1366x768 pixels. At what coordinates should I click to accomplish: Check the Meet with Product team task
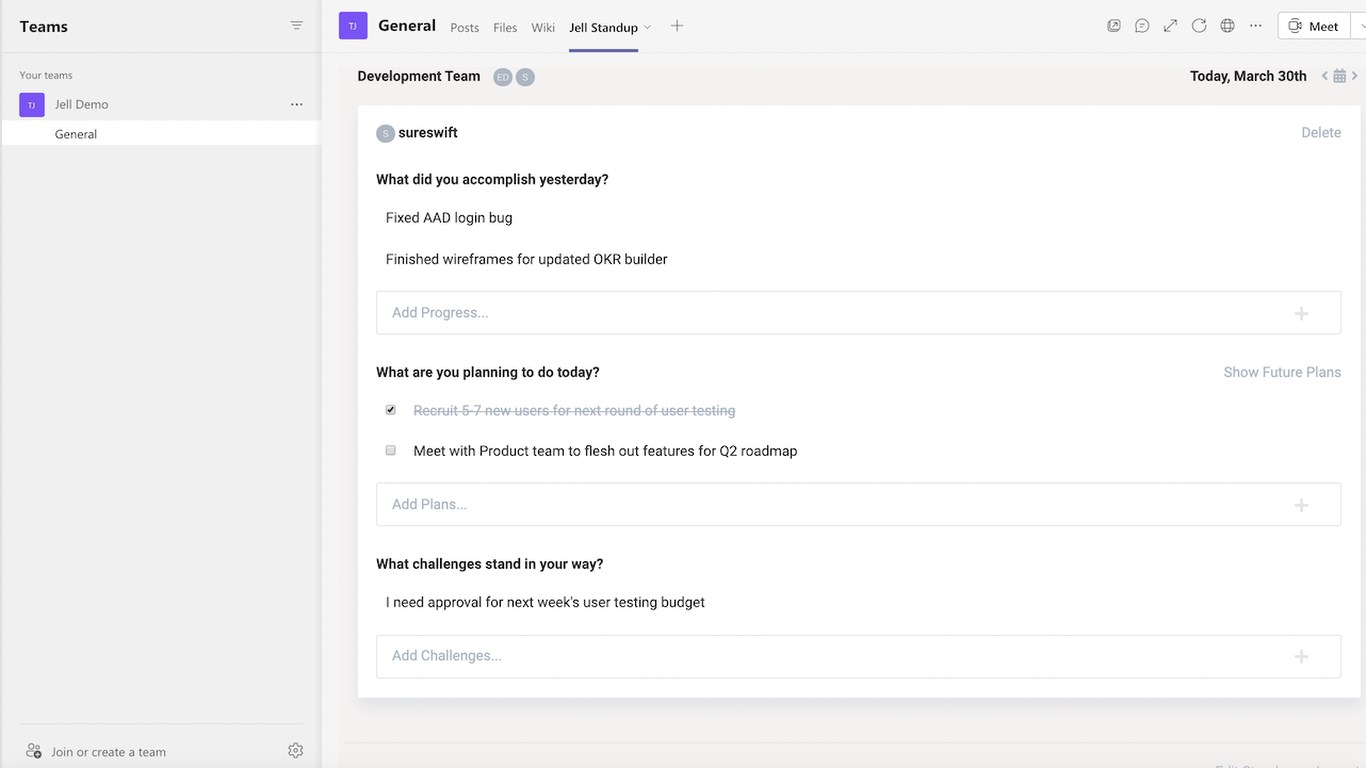pyautogui.click(x=391, y=451)
